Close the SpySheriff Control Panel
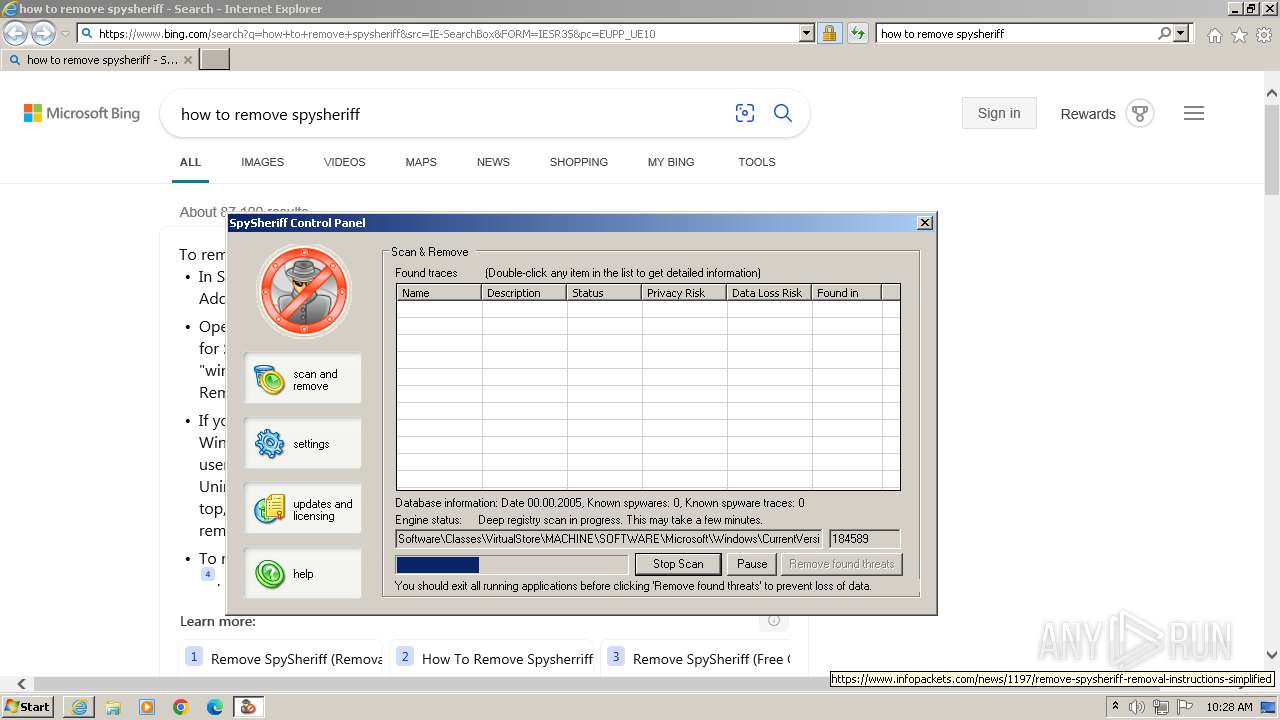1280x720 pixels. (925, 223)
